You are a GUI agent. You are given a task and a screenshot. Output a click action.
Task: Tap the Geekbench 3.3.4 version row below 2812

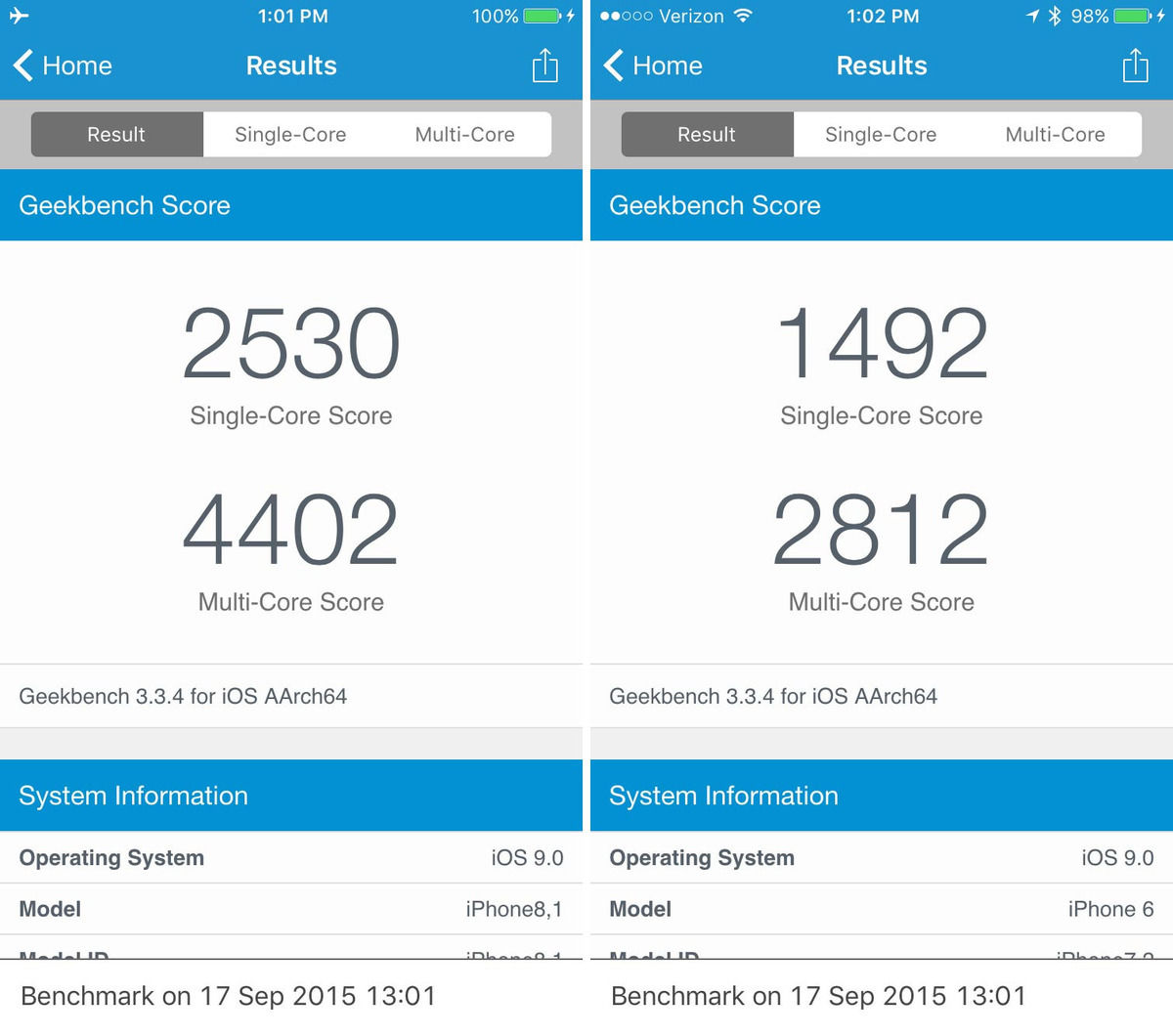882,696
